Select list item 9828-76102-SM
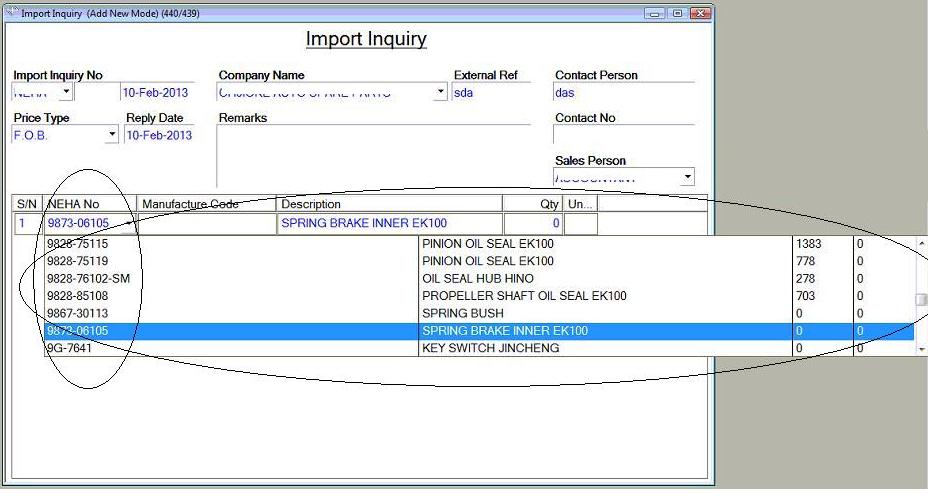 pyautogui.click(x=88, y=278)
